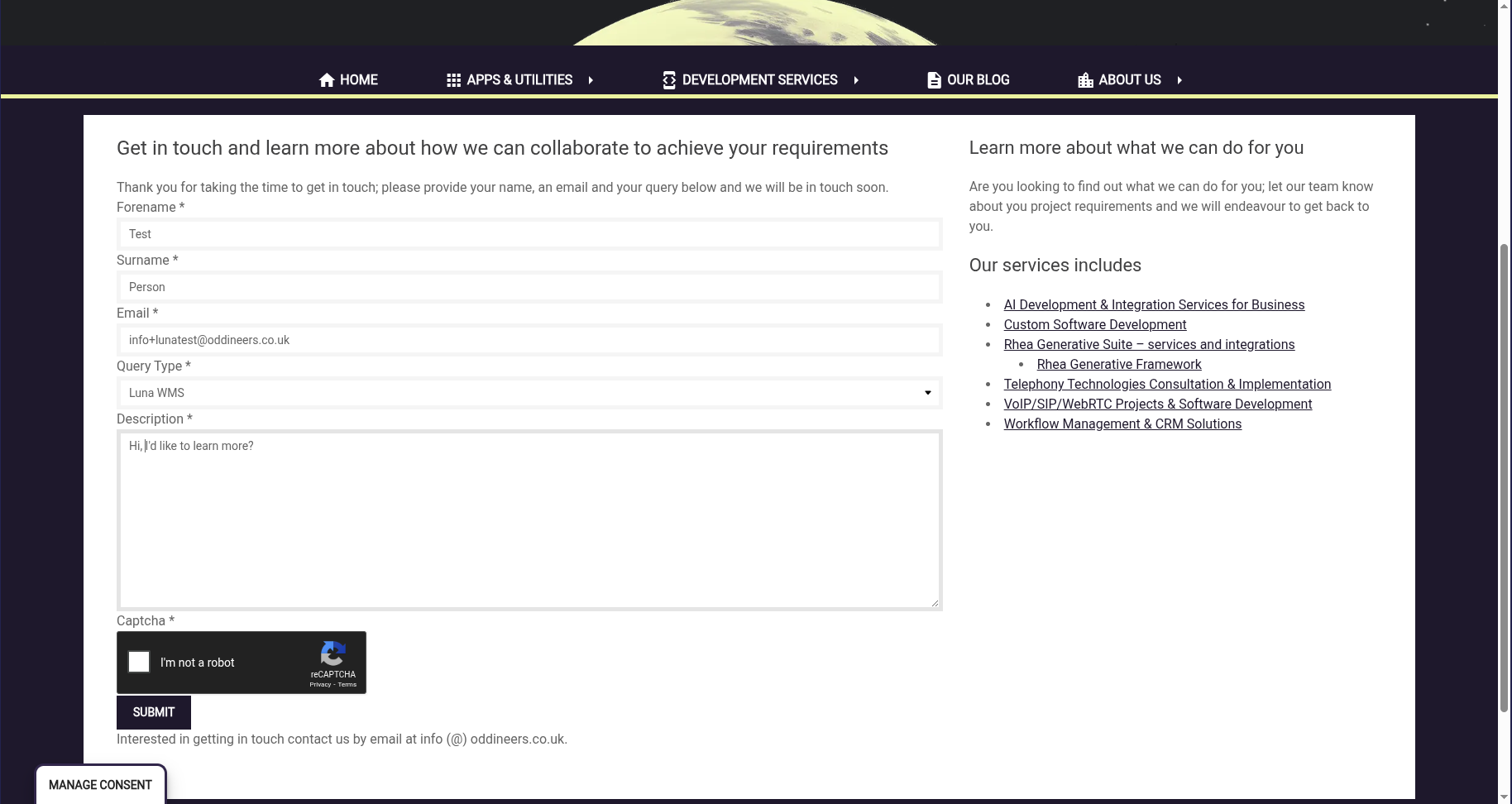
Task: Open the Query Type dropdown
Action: 529,393
